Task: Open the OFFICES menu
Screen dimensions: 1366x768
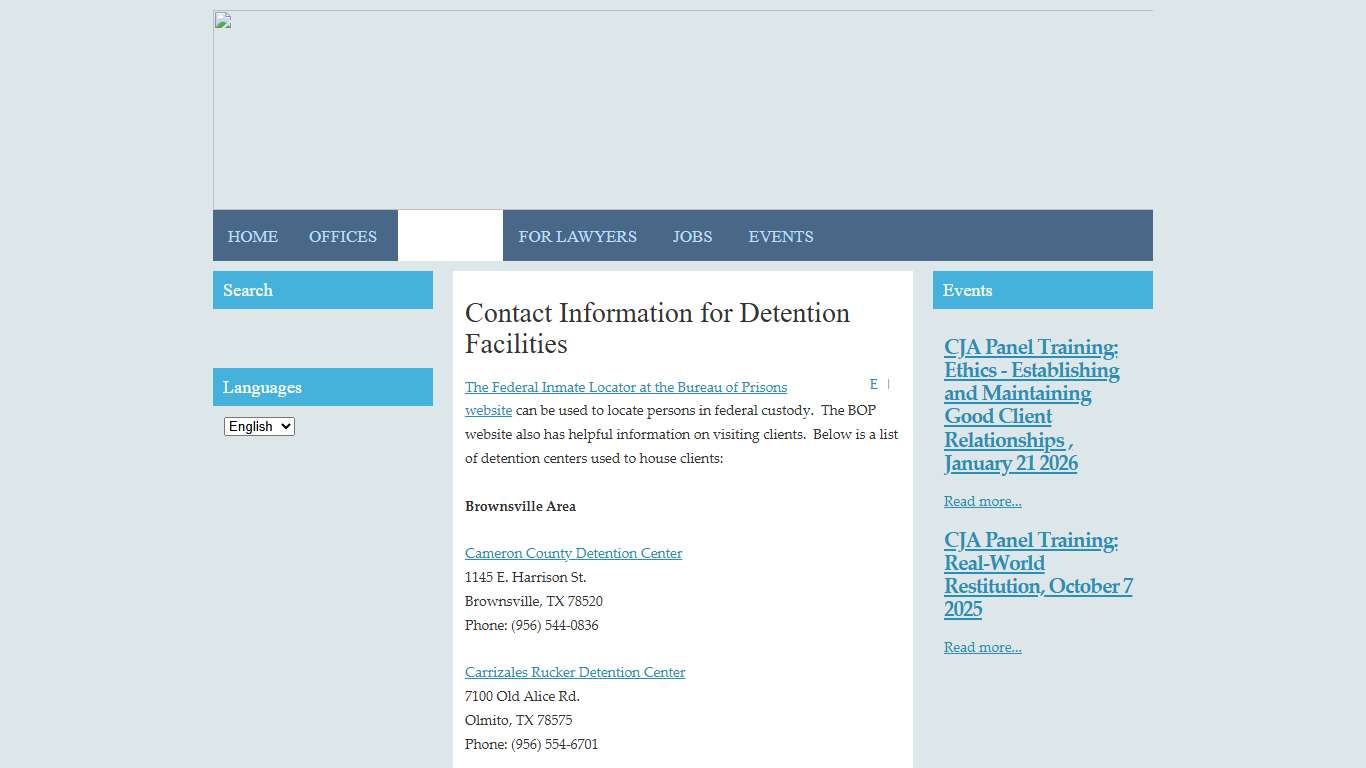Action: point(343,236)
